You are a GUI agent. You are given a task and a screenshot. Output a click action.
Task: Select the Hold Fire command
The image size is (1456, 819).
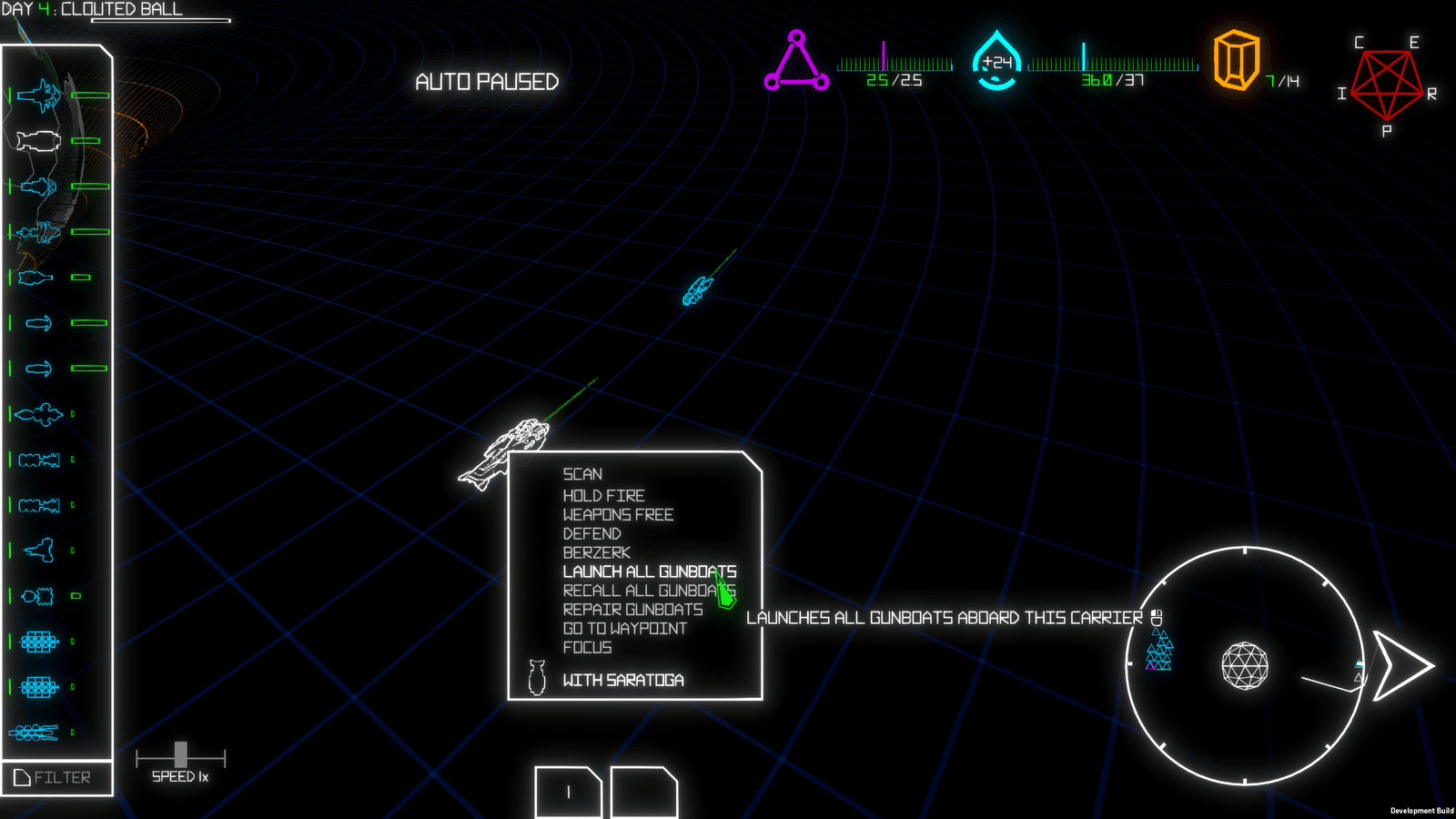click(x=603, y=496)
